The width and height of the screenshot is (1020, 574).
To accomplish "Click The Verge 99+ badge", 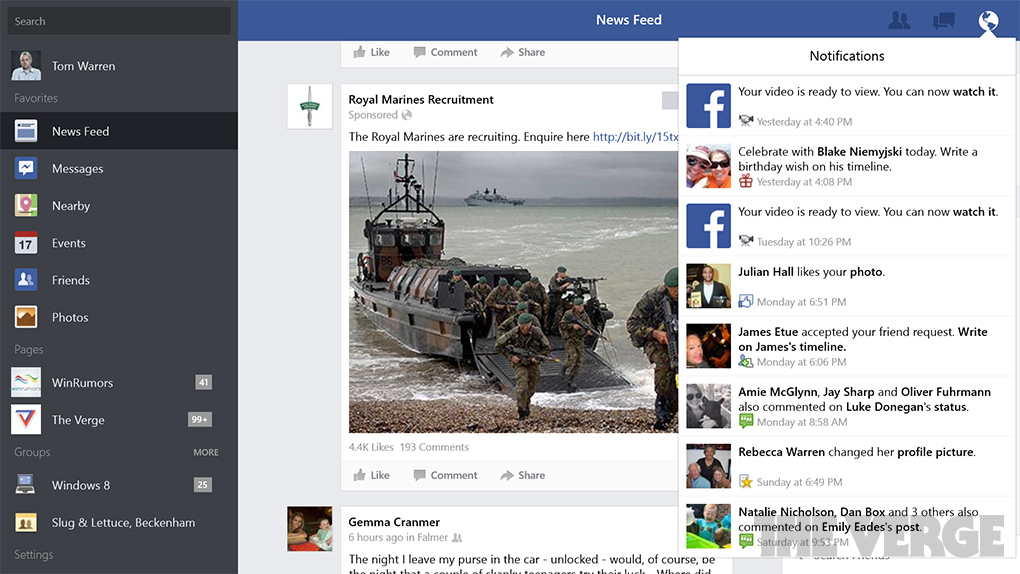I will click(x=200, y=419).
